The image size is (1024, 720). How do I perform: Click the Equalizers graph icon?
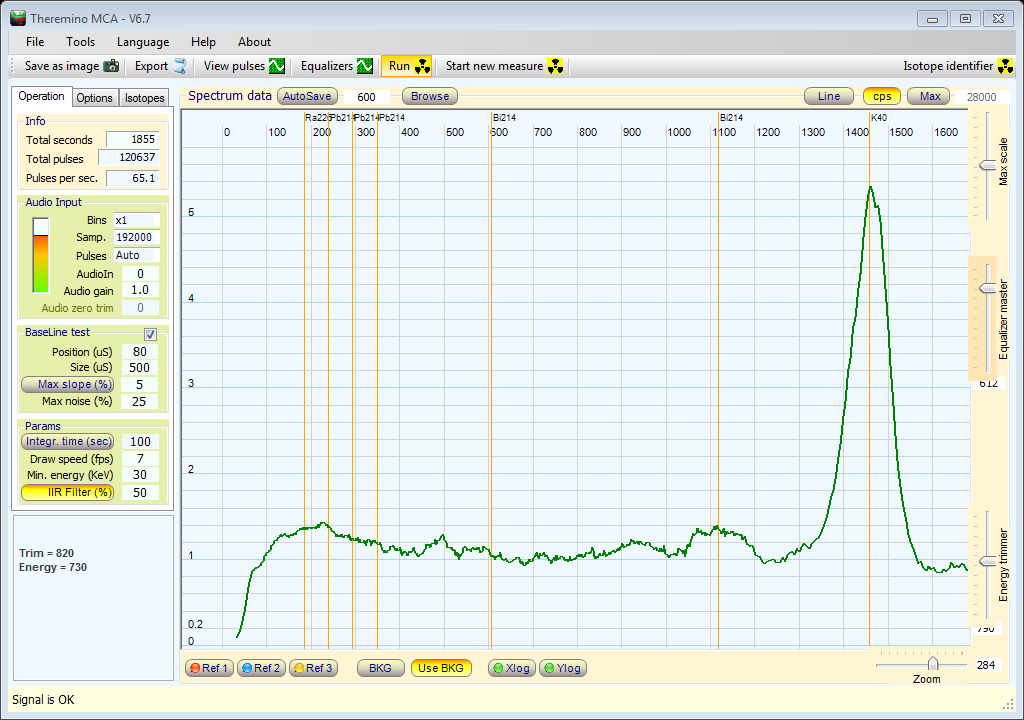click(x=365, y=66)
